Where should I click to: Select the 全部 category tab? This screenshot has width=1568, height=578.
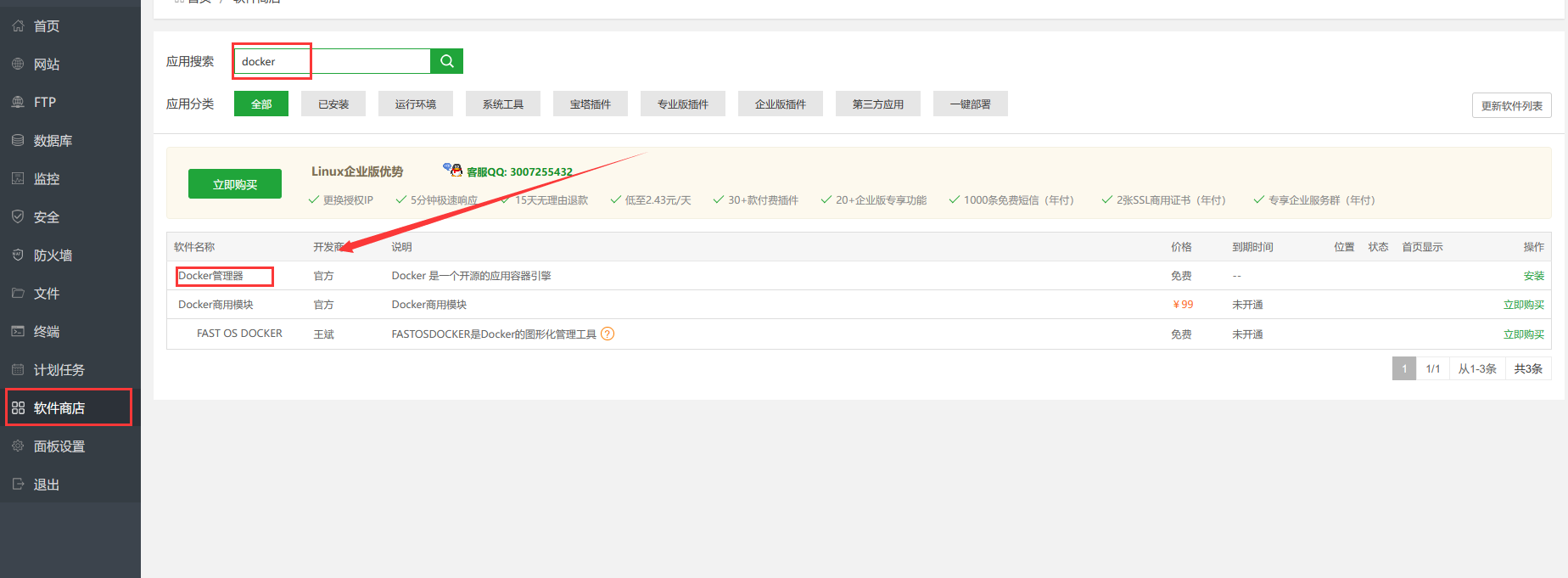click(261, 104)
